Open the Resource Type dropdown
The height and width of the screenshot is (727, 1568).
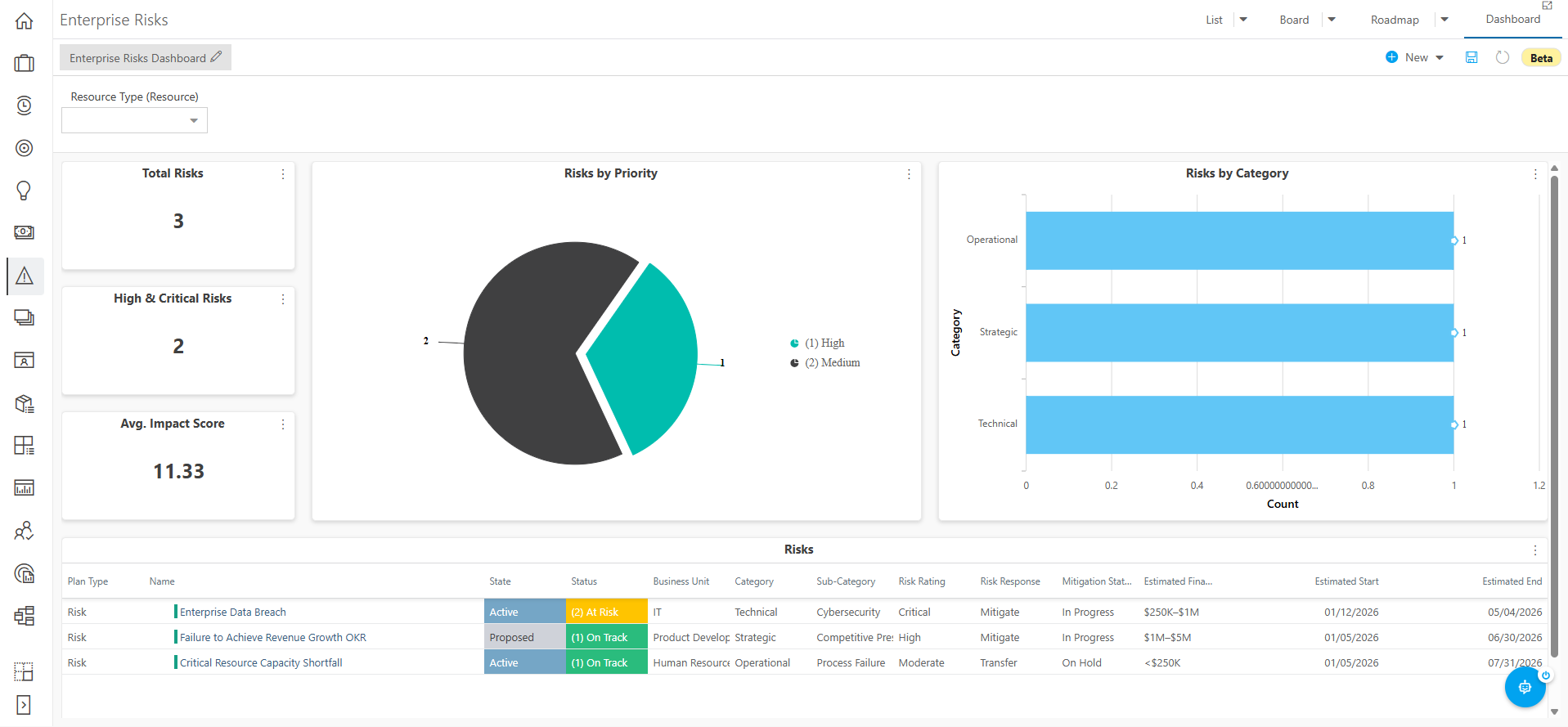tap(134, 120)
